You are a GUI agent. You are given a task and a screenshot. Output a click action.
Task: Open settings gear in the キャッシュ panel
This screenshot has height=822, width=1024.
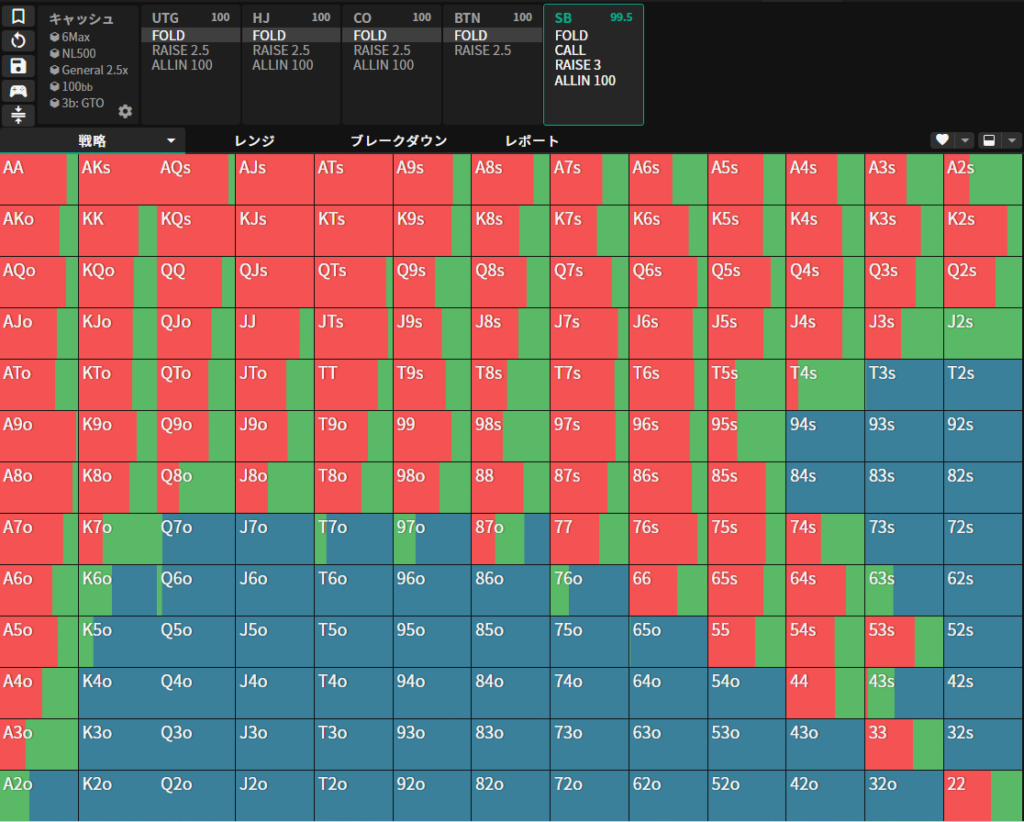(x=125, y=111)
